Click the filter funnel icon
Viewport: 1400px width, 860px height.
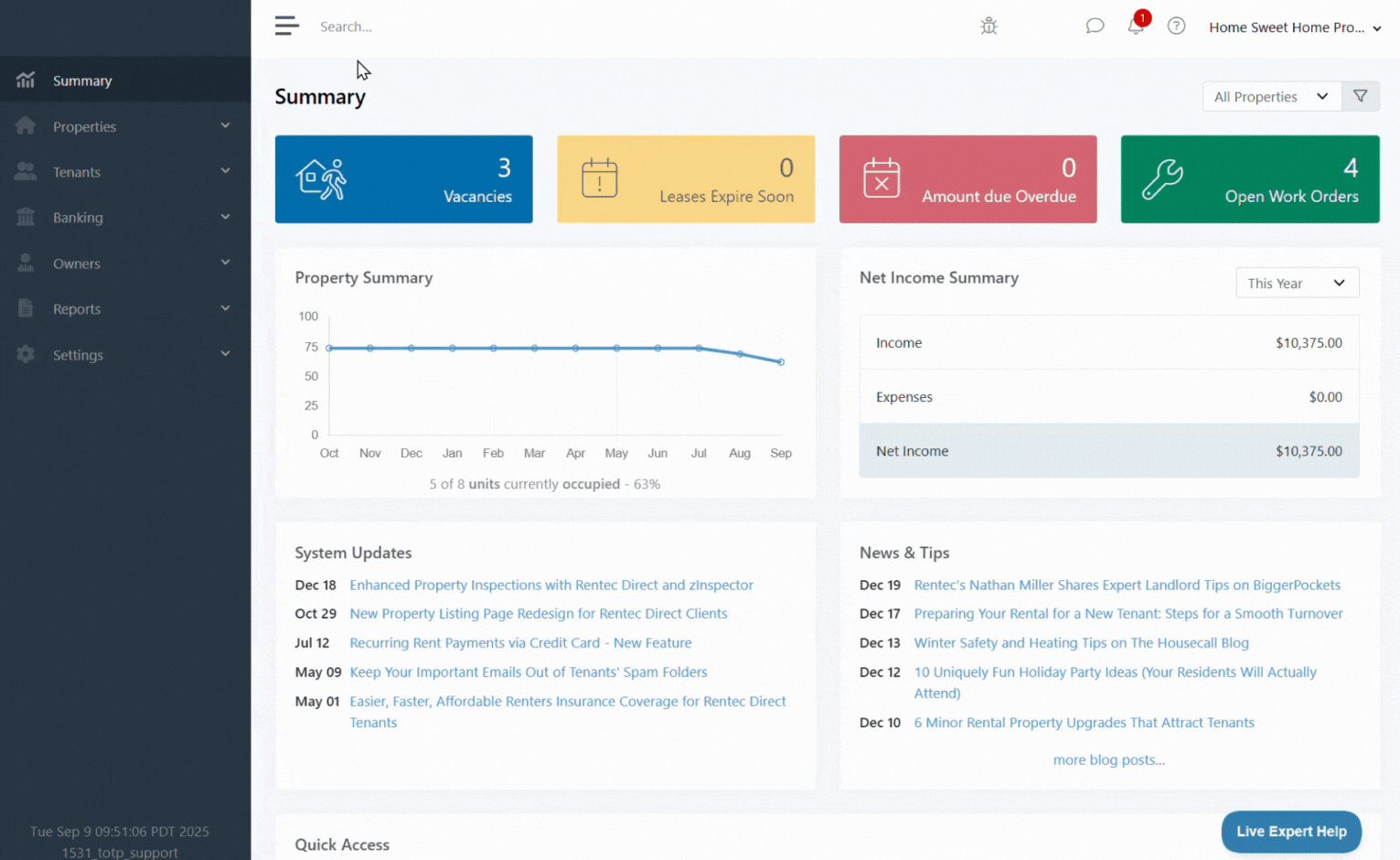pyautogui.click(x=1361, y=96)
